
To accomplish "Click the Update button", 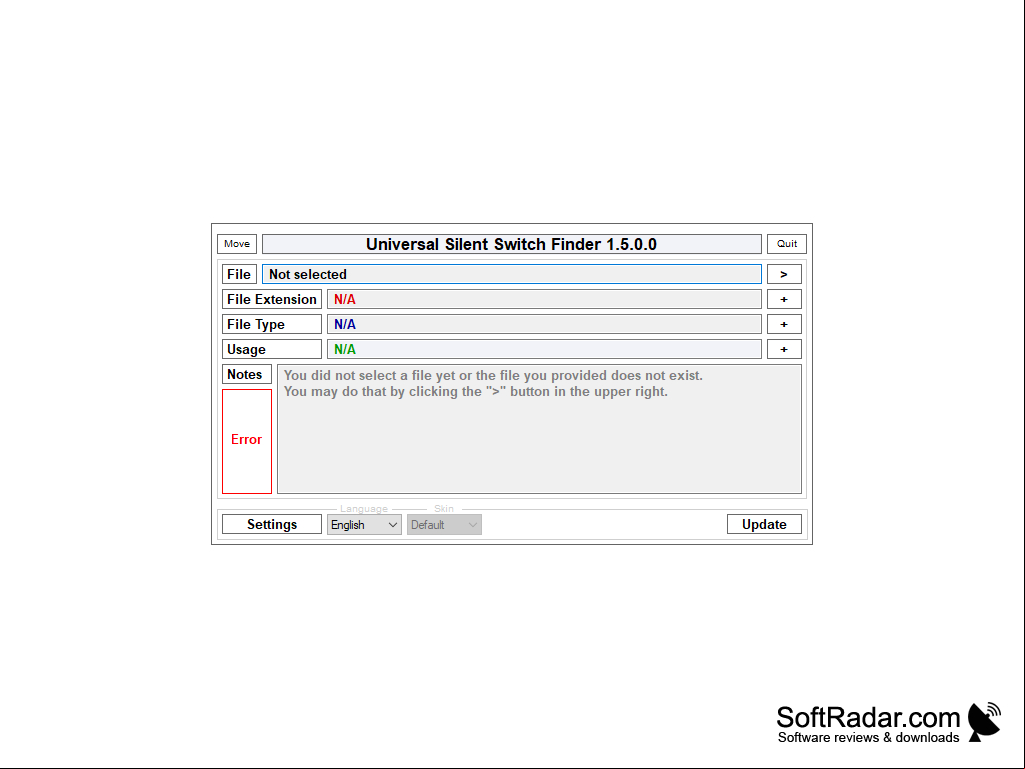I will 764,524.
